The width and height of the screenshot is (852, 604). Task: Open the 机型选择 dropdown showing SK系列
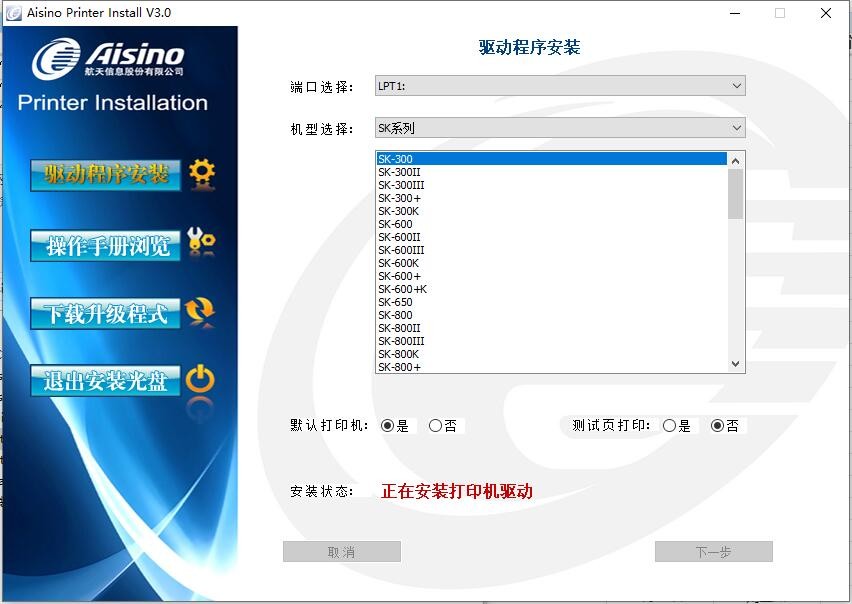tap(560, 127)
